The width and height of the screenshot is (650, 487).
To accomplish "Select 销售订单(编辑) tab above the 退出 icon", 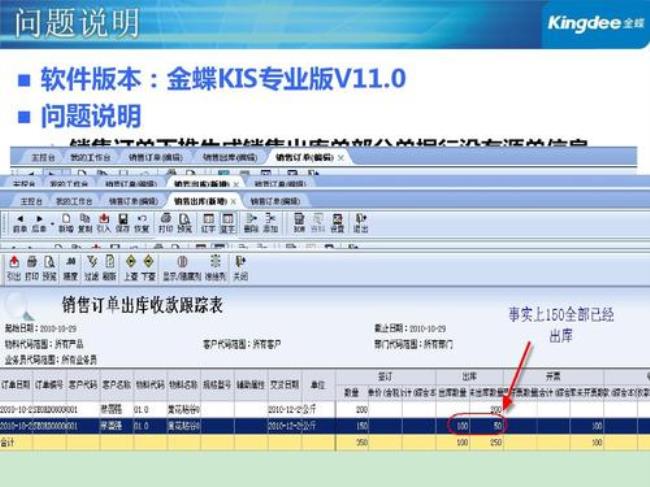I will 275,201.
